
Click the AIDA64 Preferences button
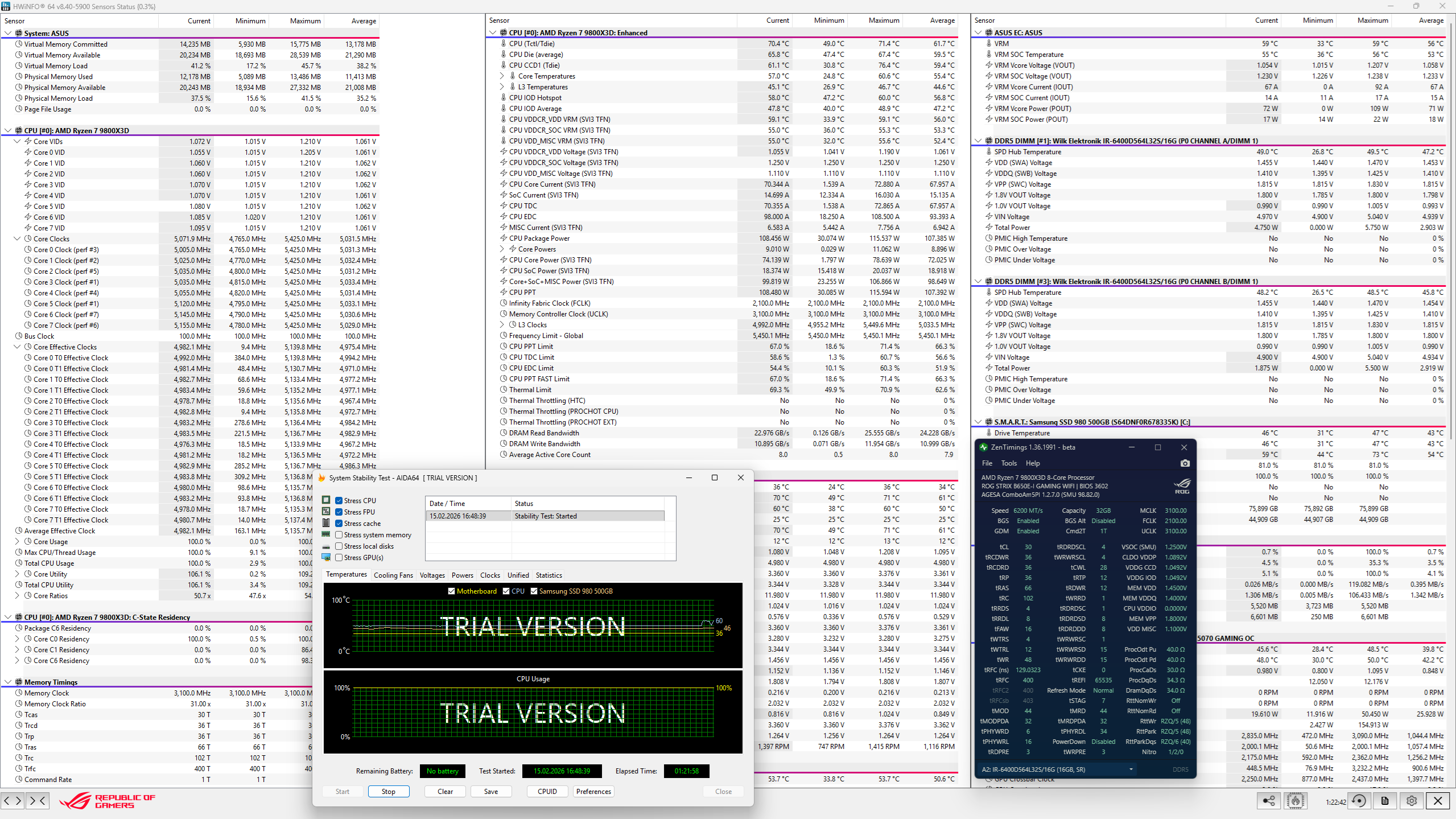point(593,792)
